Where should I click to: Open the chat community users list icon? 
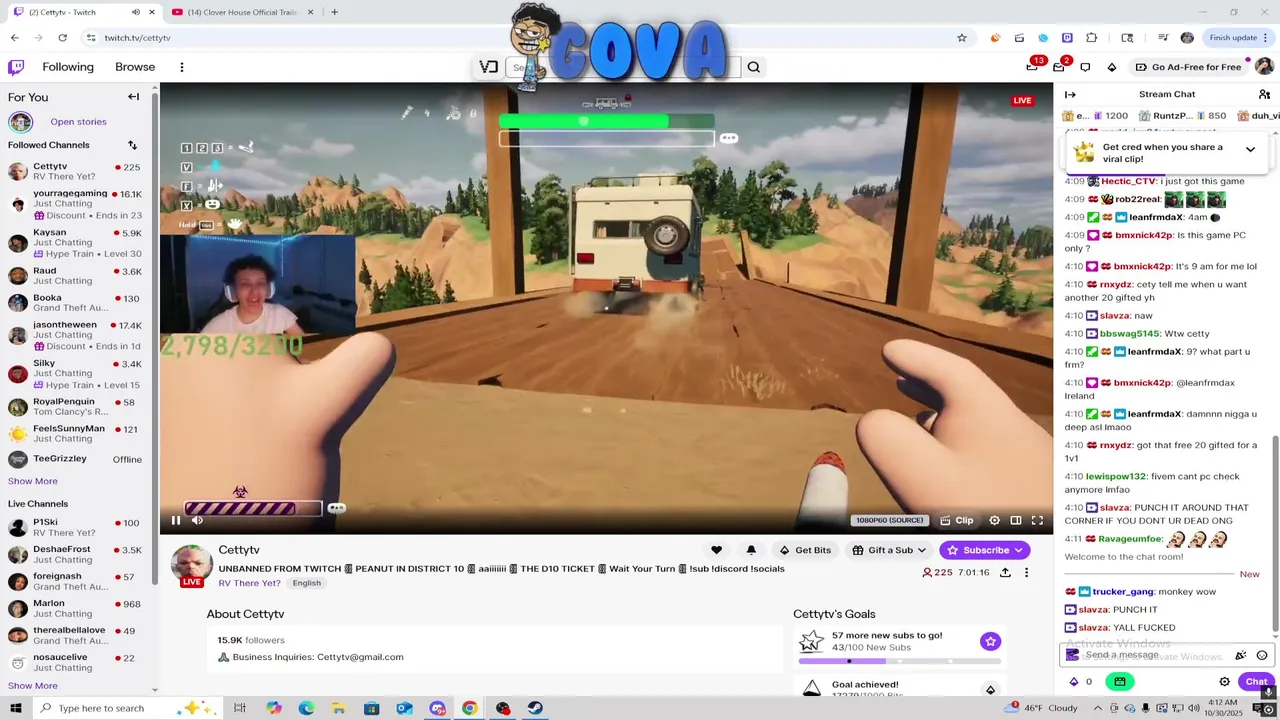pyautogui.click(x=1264, y=94)
